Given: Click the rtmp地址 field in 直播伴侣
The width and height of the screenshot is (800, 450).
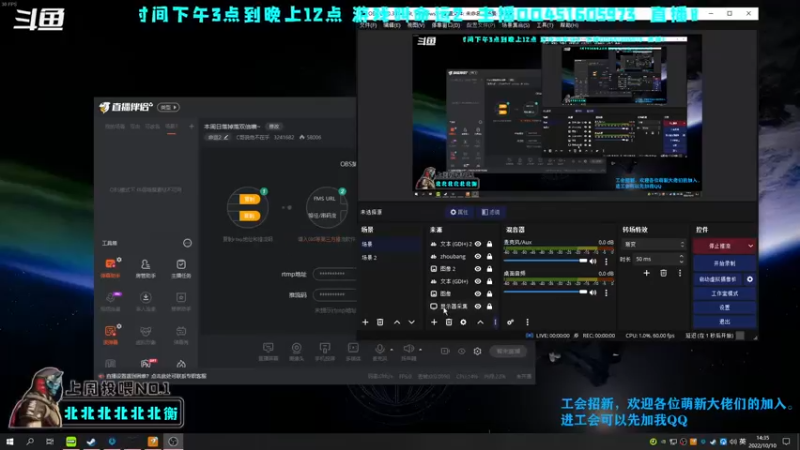Looking at the screenshot, I should [335, 274].
